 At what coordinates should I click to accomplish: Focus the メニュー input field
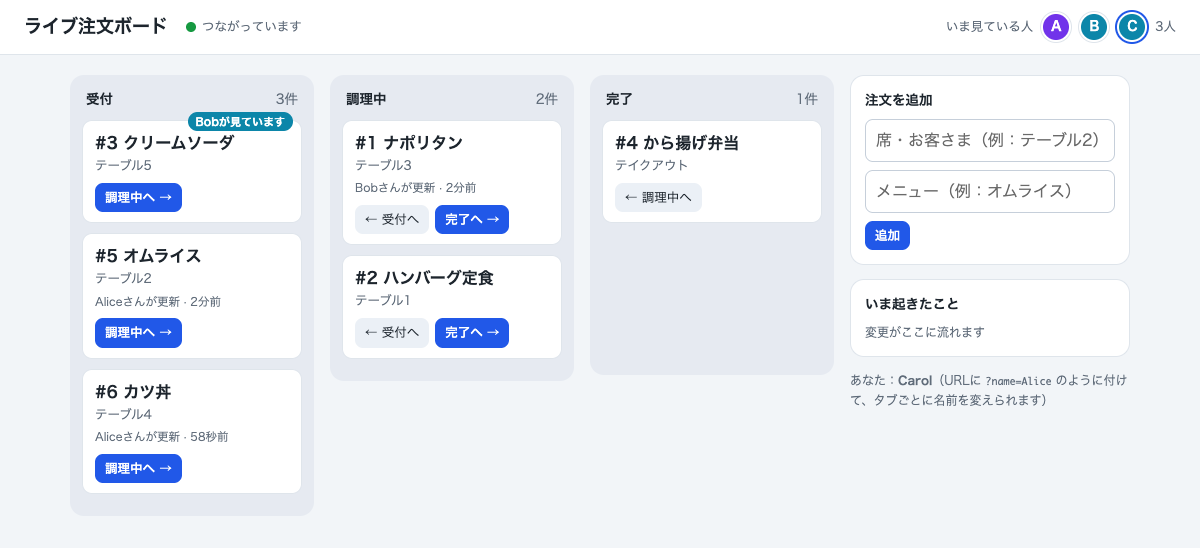click(x=990, y=192)
